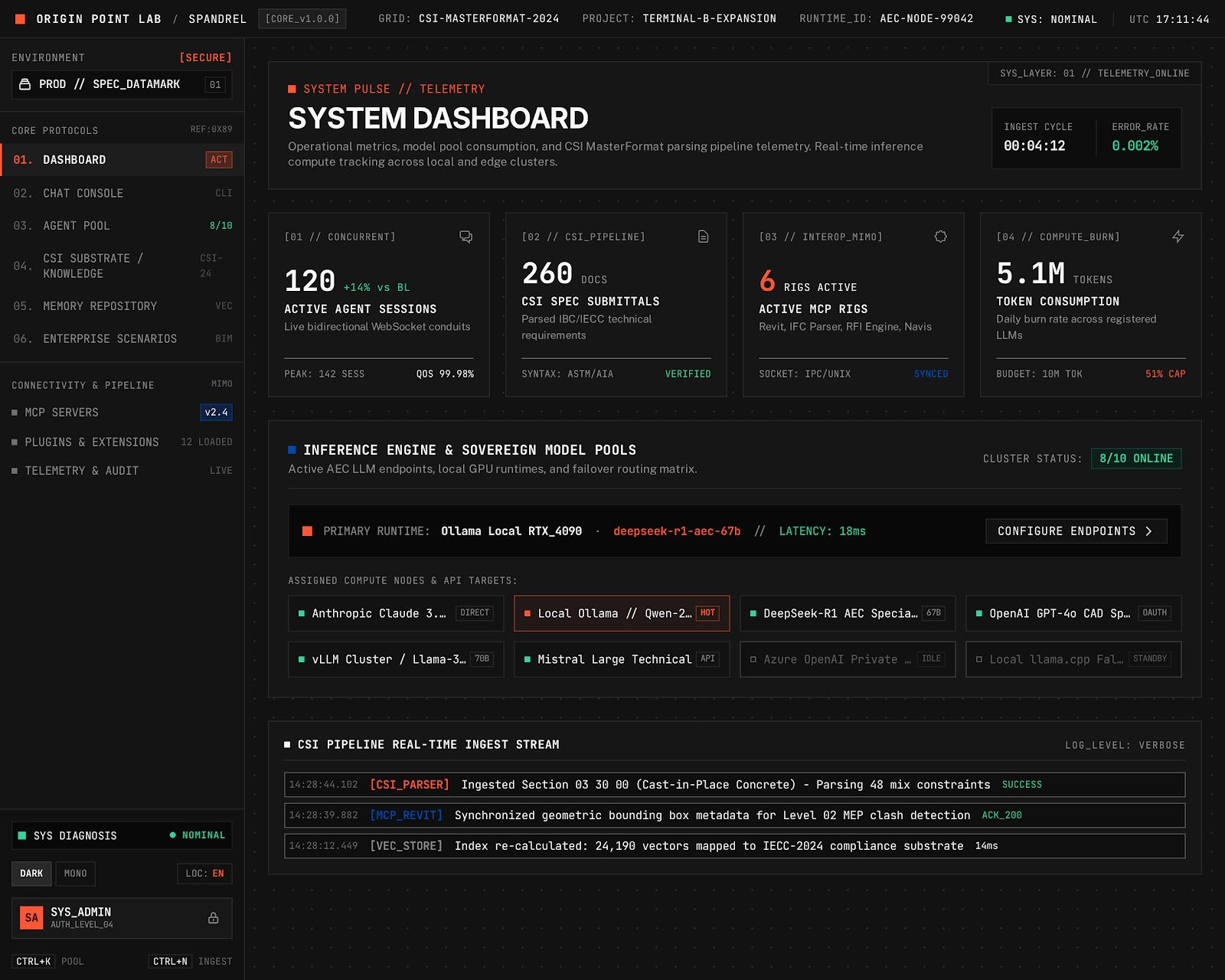Select the standby Local llama.cpp node
Screen dimensions: 1225x980
[x=1073, y=659]
